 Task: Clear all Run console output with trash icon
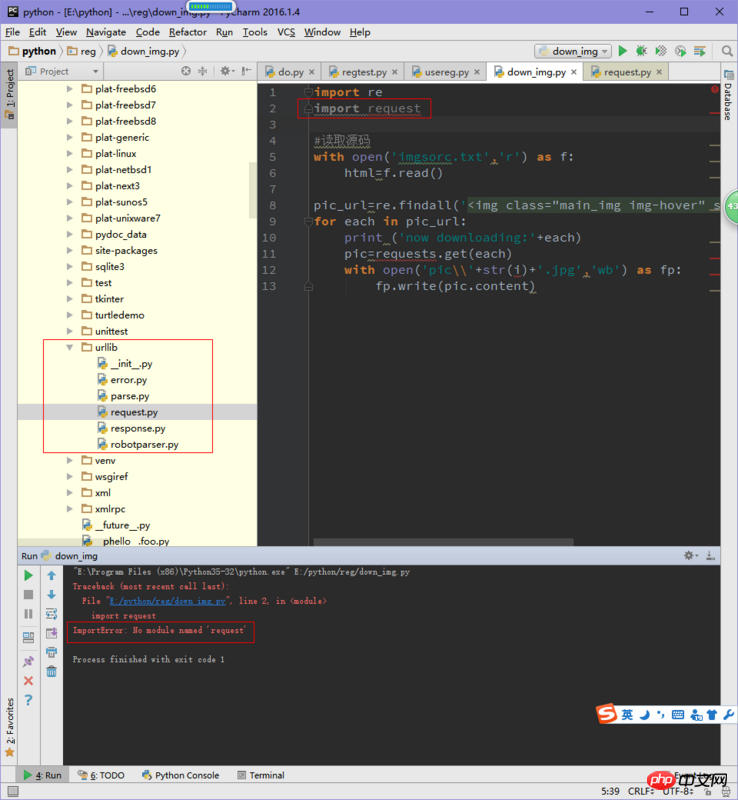click(51, 671)
